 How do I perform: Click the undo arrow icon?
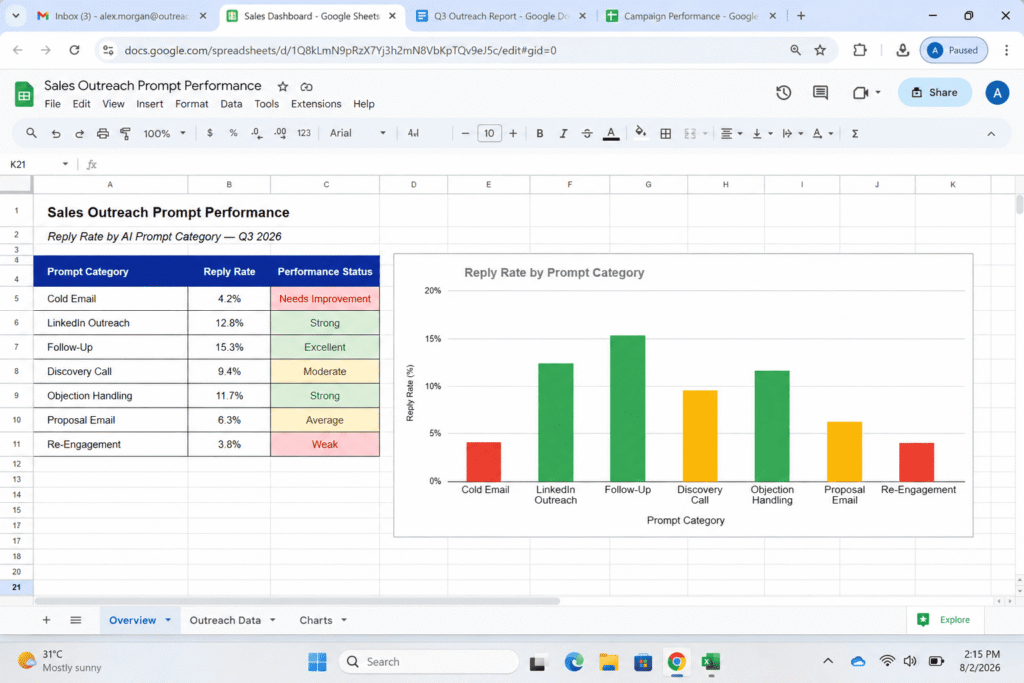tap(56, 133)
